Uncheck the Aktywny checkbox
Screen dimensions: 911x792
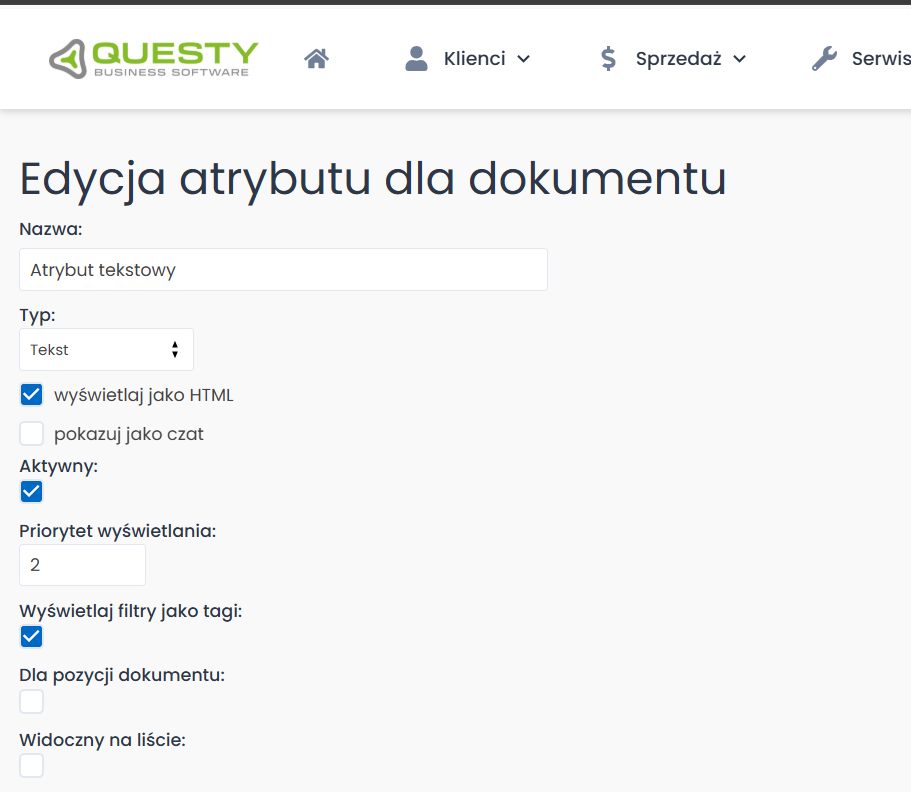click(31, 491)
